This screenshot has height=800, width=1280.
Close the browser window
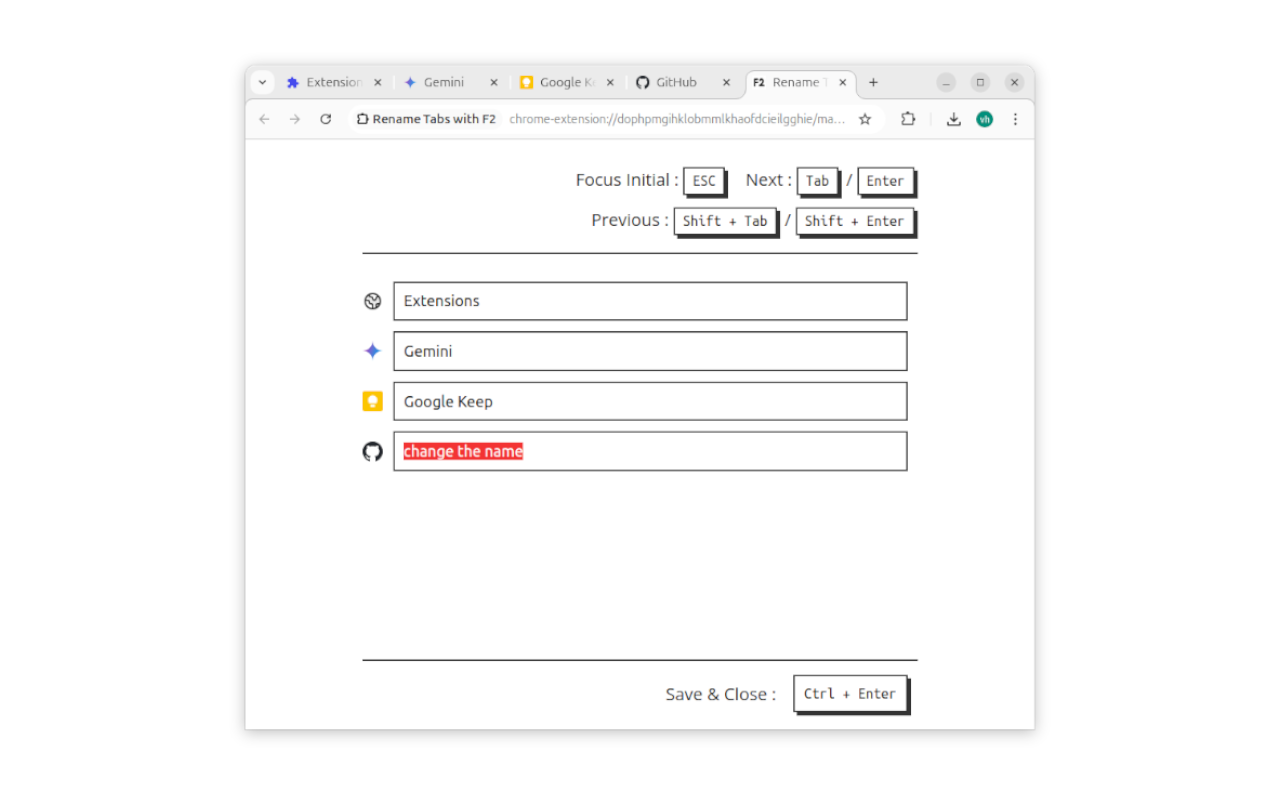point(1014,82)
